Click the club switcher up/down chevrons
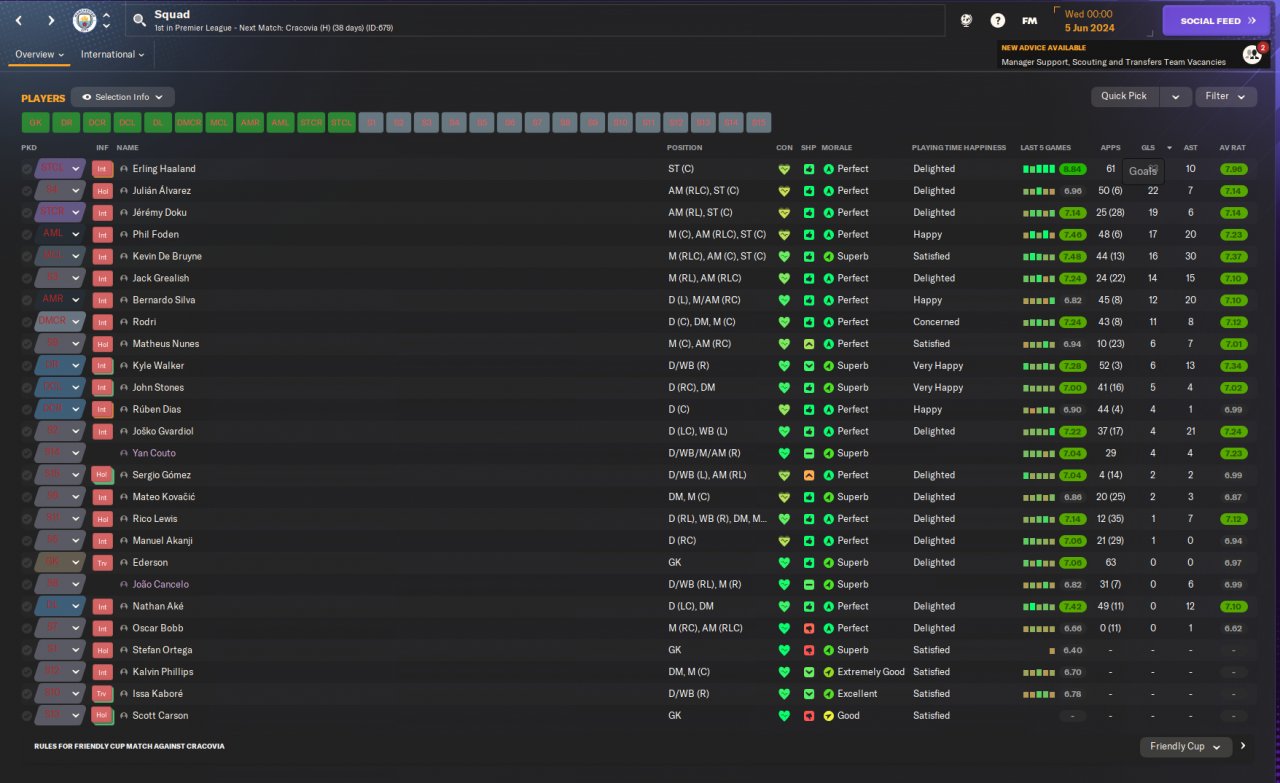Image resolution: width=1280 pixels, height=783 pixels. click(106, 20)
